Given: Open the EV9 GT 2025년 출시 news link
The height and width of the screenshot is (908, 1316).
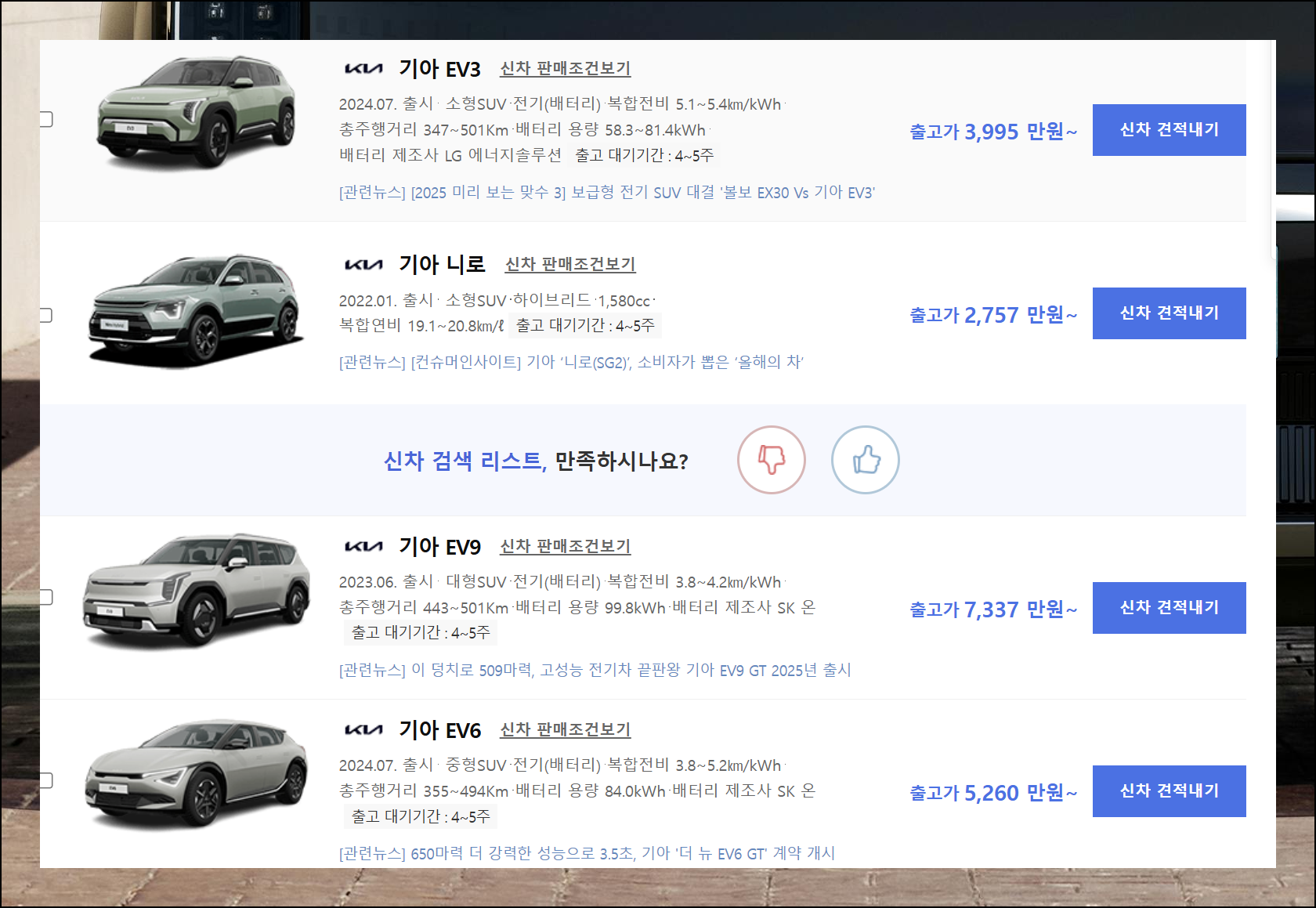Looking at the screenshot, I should click(x=595, y=671).
